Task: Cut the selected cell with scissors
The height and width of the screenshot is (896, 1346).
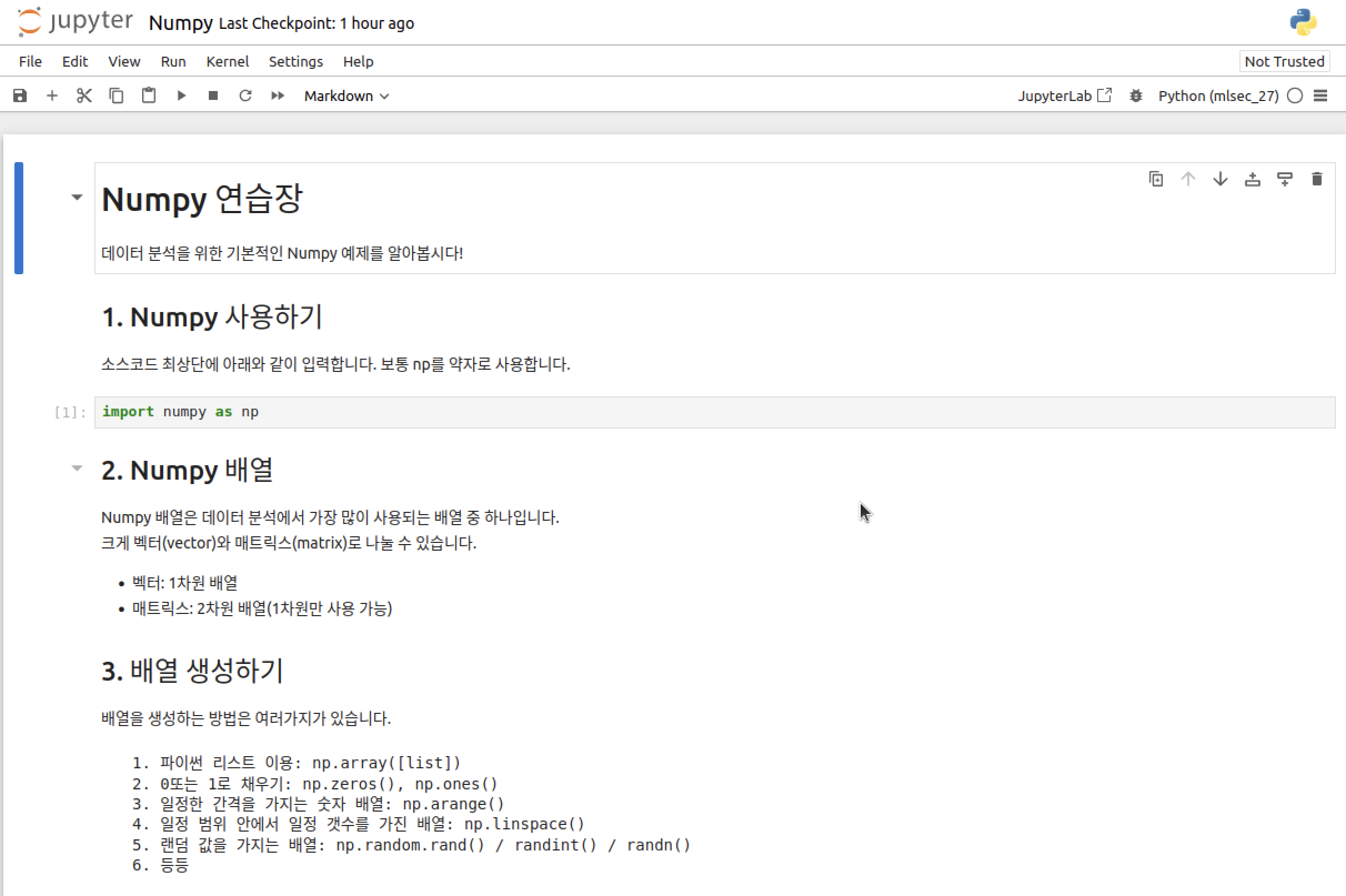Action: [84, 95]
